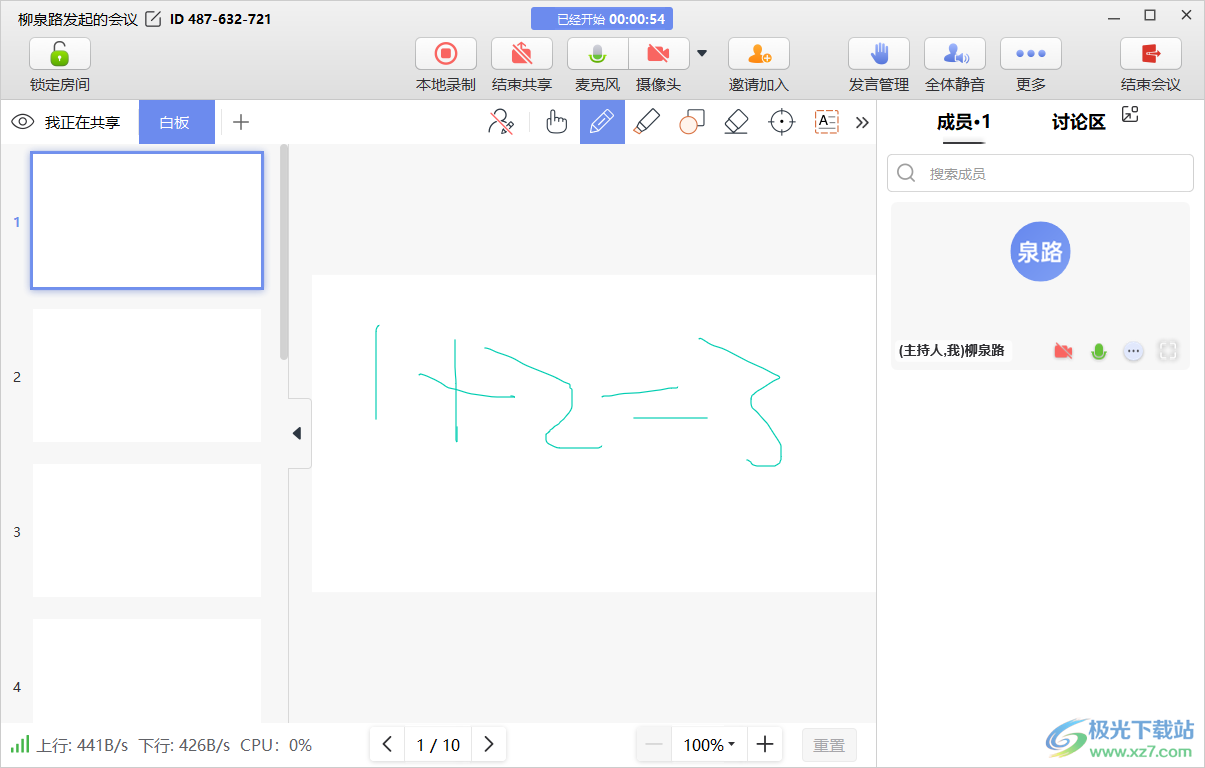Click the upload rate 上行: 441B/s text
This screenshot has height=768, width=1205.
click(82, 745)
